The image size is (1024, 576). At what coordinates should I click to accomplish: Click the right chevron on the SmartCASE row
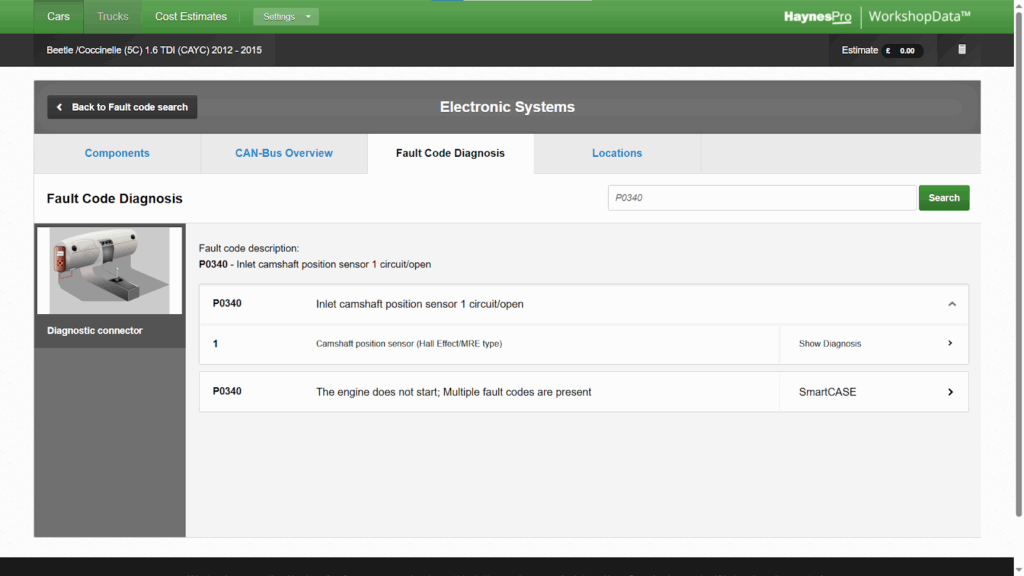coord(950,391)
